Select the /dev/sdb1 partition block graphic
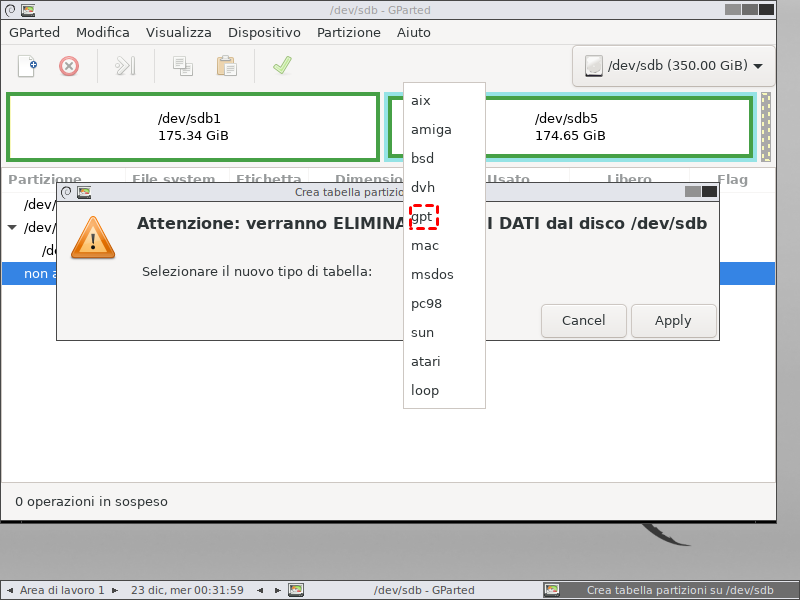 [193, 127]
